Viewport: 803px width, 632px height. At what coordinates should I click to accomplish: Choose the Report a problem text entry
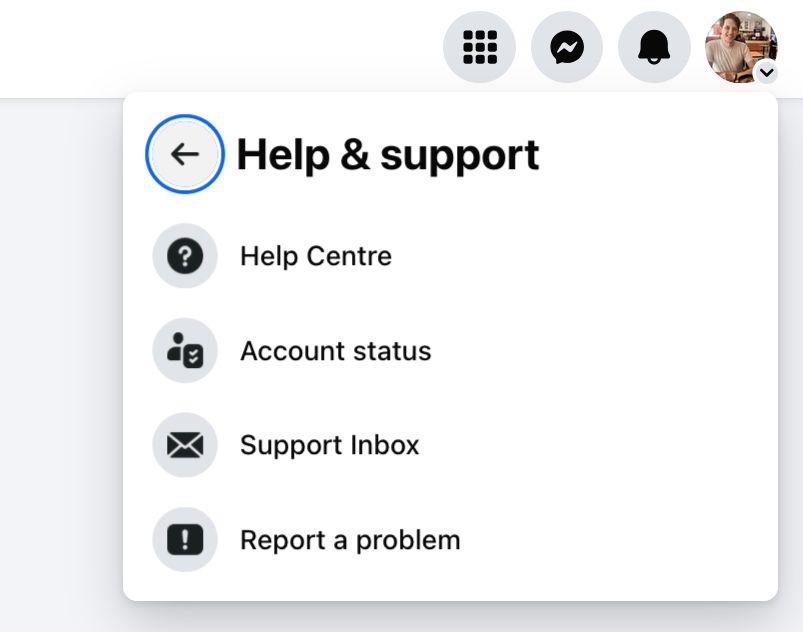click(x=350, y=540)
